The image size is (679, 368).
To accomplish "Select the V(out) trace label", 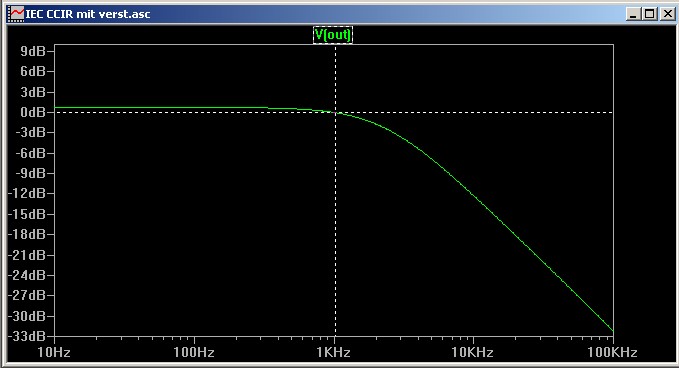I will click(333, 35).
